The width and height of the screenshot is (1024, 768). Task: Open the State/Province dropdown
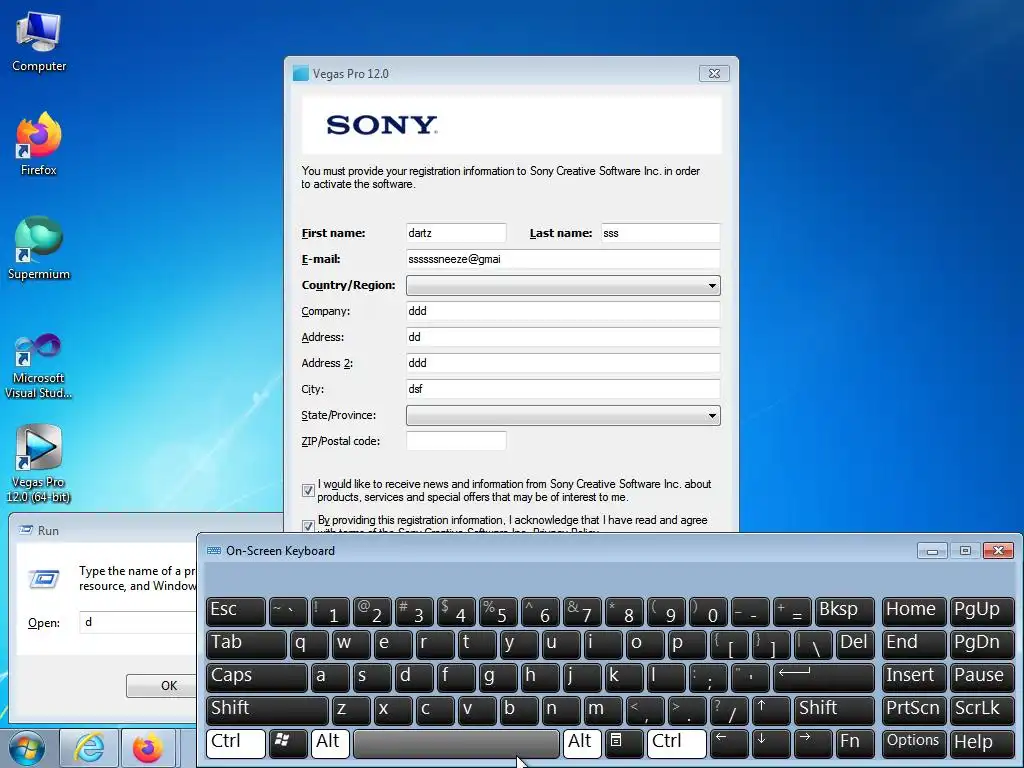tap(563, 415)
